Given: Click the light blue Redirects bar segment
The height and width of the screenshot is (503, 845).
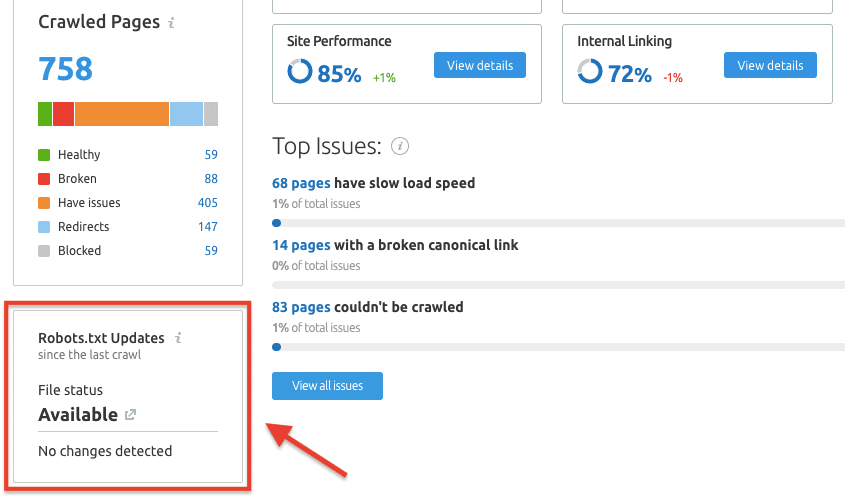Looking at the screenshot, I should click(186, 114).
